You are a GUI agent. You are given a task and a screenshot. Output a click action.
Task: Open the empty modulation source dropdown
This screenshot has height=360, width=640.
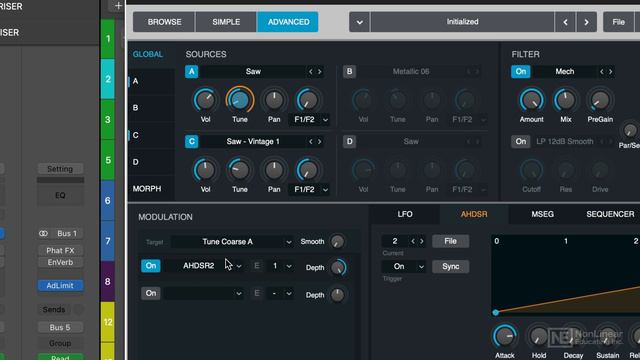click(204, 293)
